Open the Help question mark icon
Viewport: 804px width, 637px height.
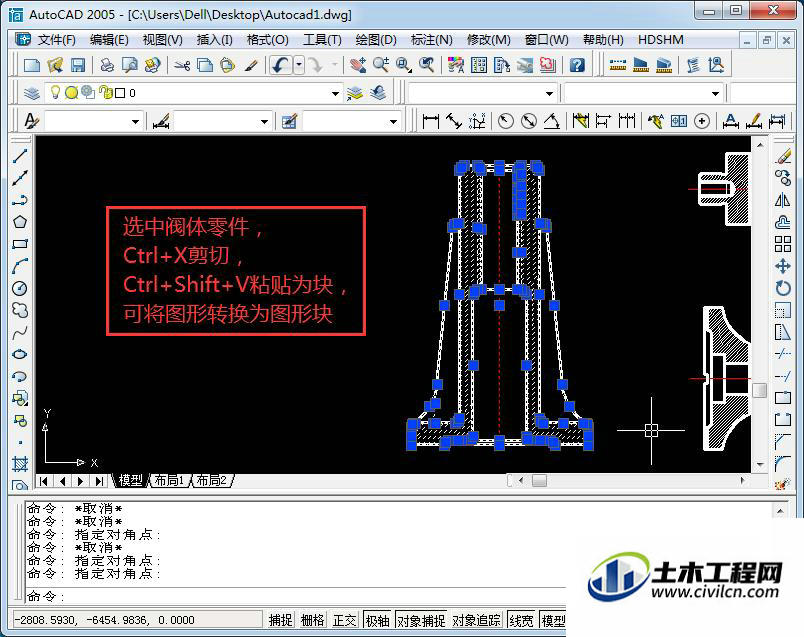click(x=577, y=65)
